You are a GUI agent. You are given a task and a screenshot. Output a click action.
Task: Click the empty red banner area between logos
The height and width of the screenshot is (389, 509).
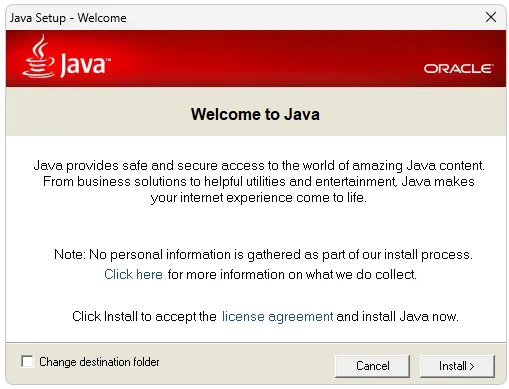267,59
